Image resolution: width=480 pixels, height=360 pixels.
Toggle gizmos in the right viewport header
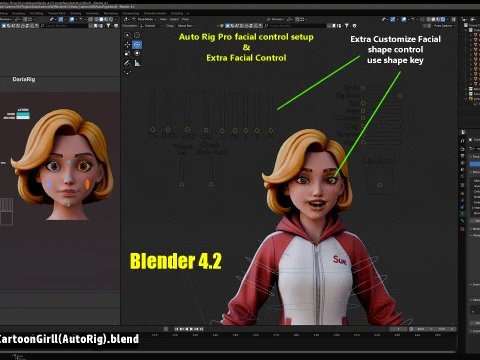(393, 20)
